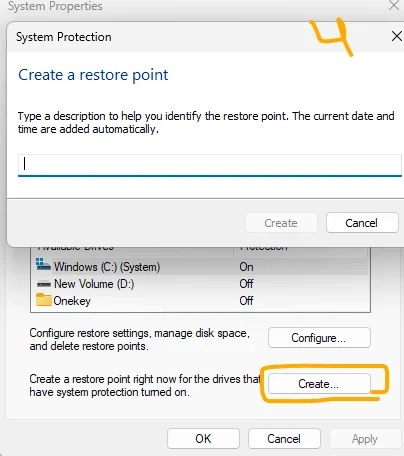The image size is (404, 456).
Task: Close the System Protection dialog
Action: pos(396,36)
